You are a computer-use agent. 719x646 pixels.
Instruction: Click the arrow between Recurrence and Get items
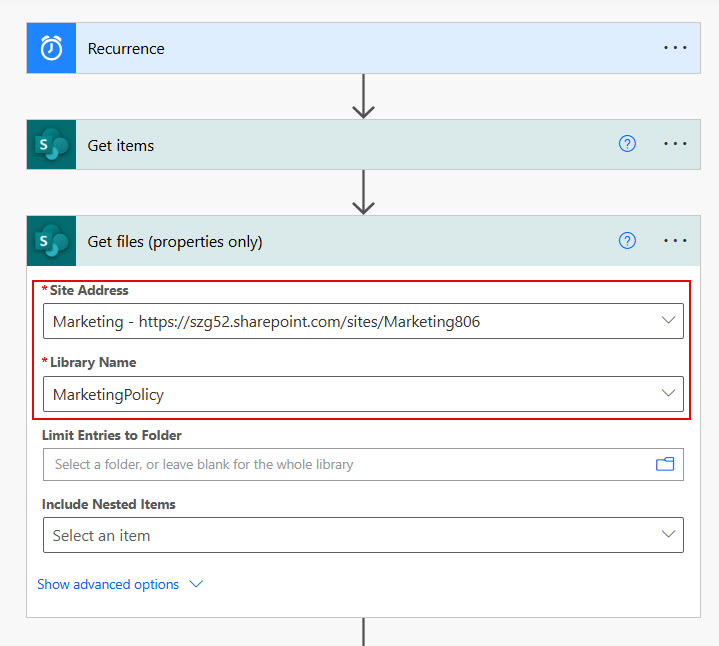tap(364, 96)
